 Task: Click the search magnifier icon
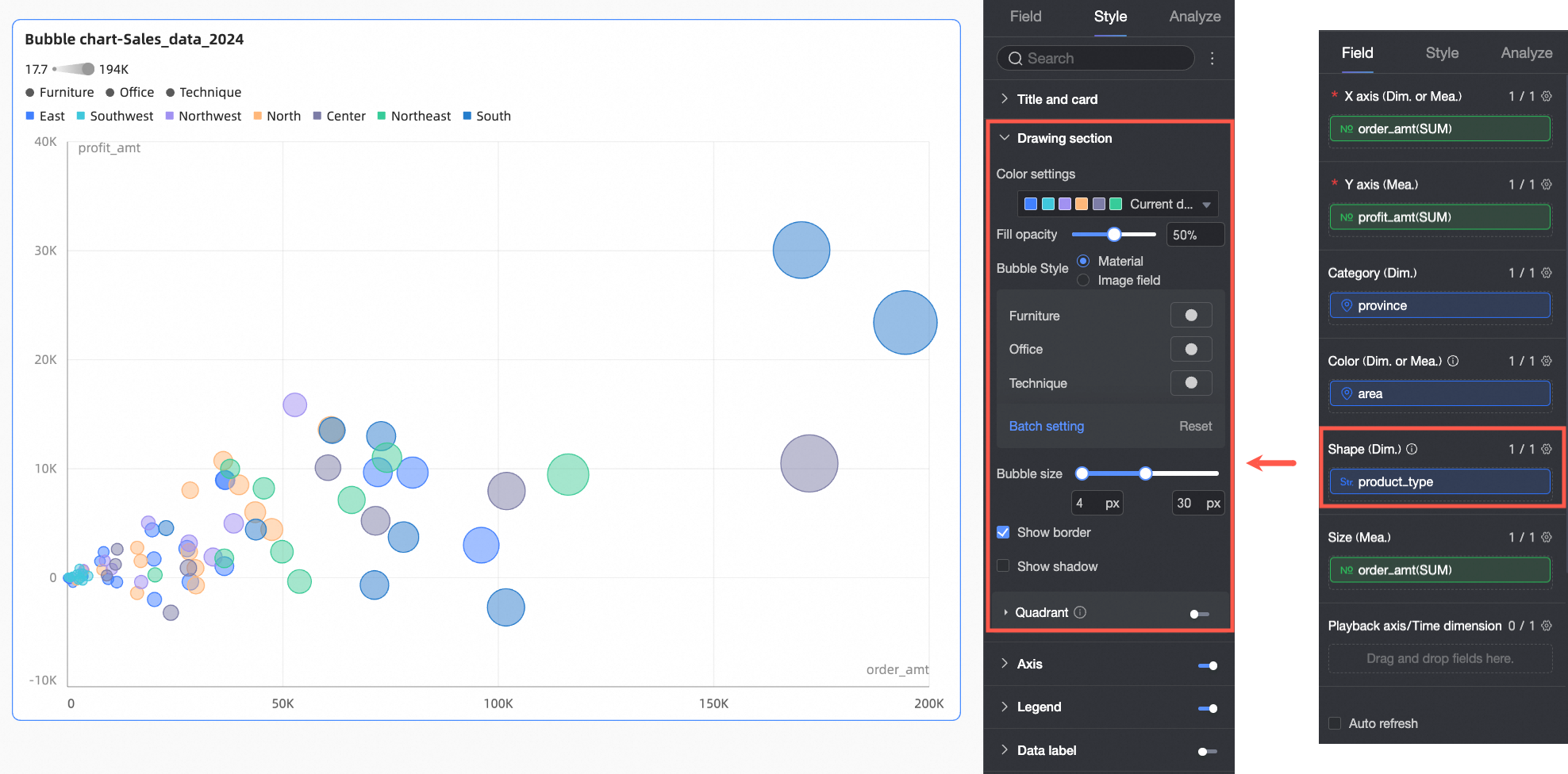[x=1015, y=59]
